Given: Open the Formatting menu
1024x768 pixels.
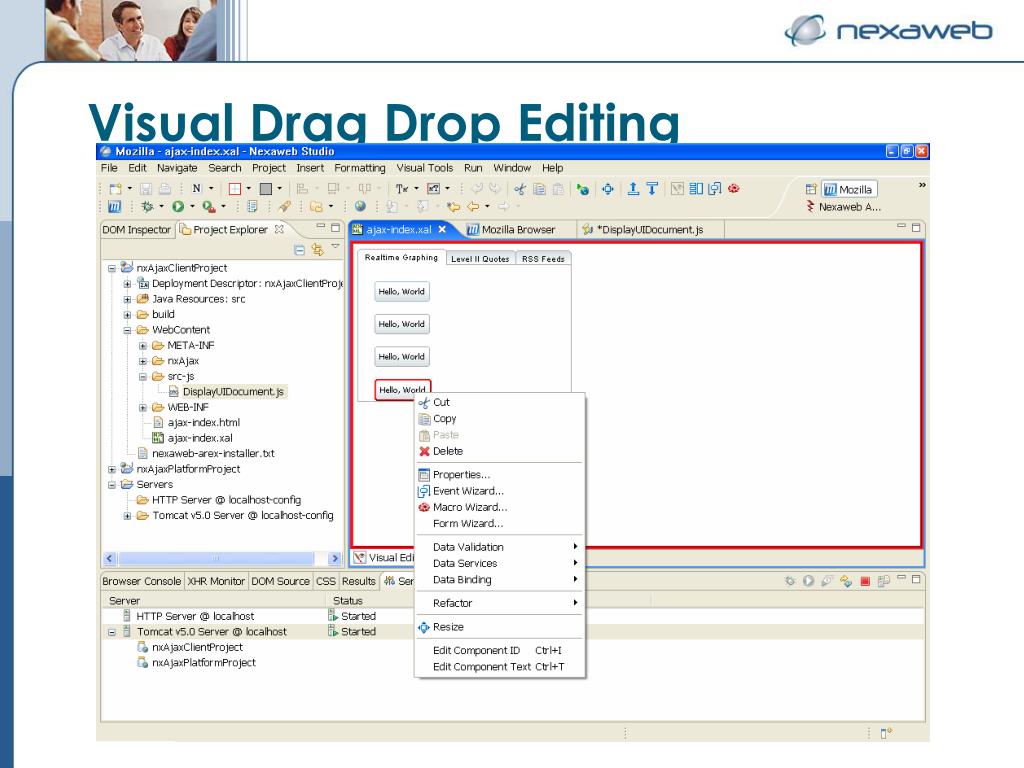Looking at the screenshot, I should 360,168.
